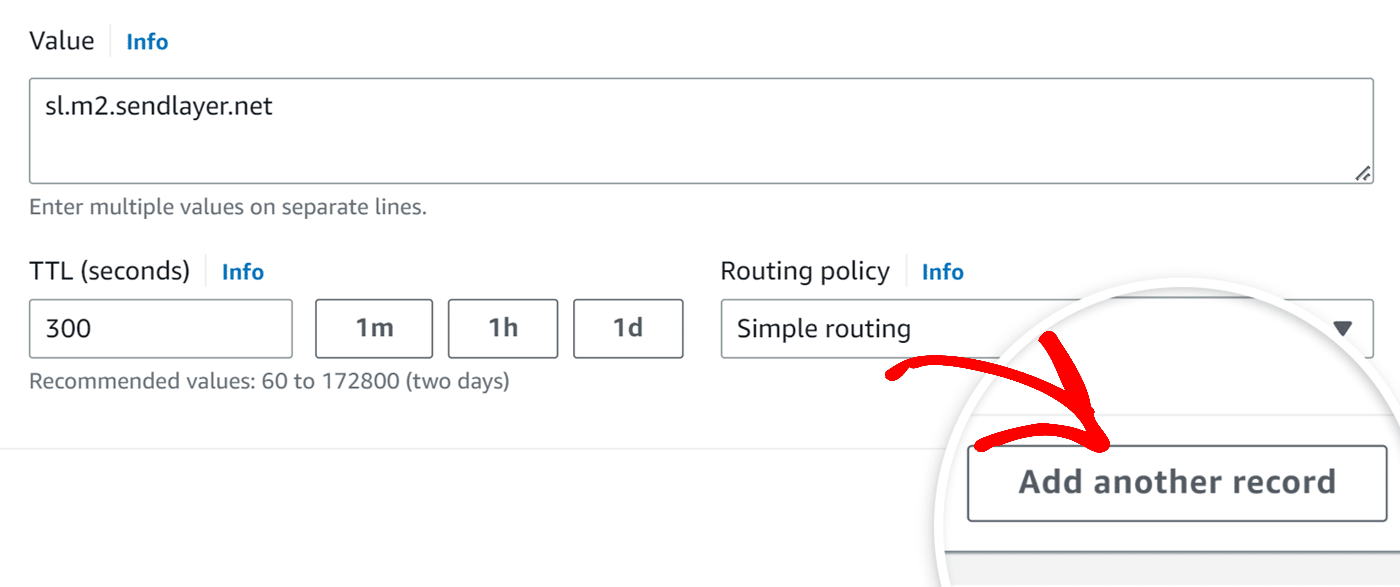The width and height of the screenshot is (1400, 587).
Task: Select the Value field label
Action: (x=61, y=41)
